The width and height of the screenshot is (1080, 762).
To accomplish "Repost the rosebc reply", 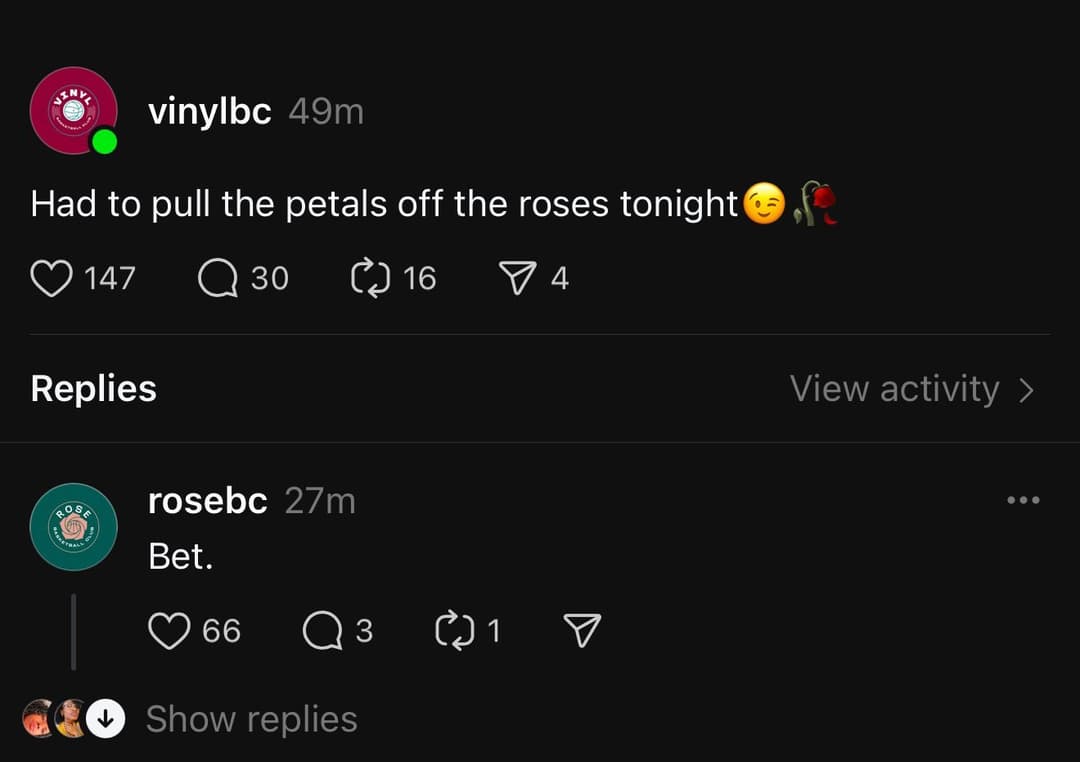I will 453,631.
